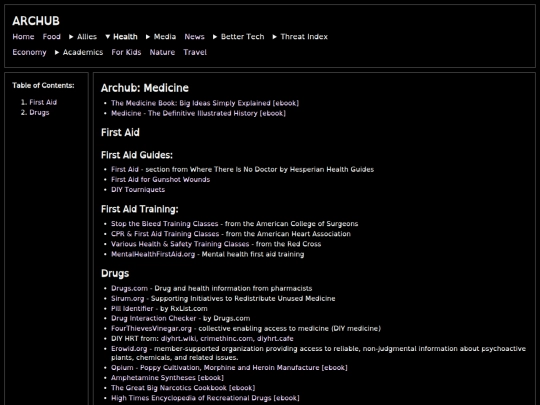
Task: Visit MentalHealthFirstAid.org link
Action: (x=153, y=254)
